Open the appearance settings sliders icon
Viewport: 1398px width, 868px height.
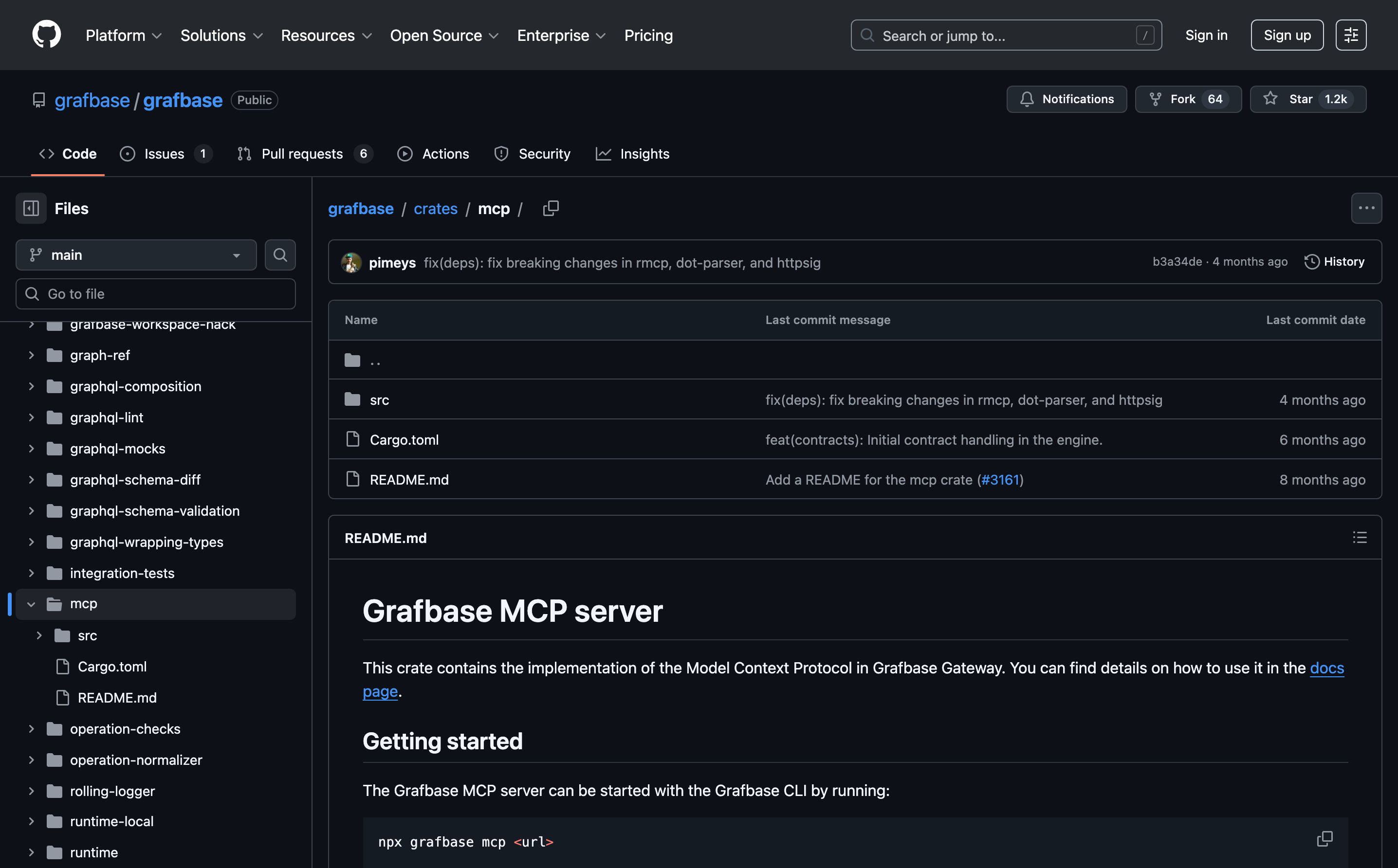pyautogui.click(x=1350, y=35)
